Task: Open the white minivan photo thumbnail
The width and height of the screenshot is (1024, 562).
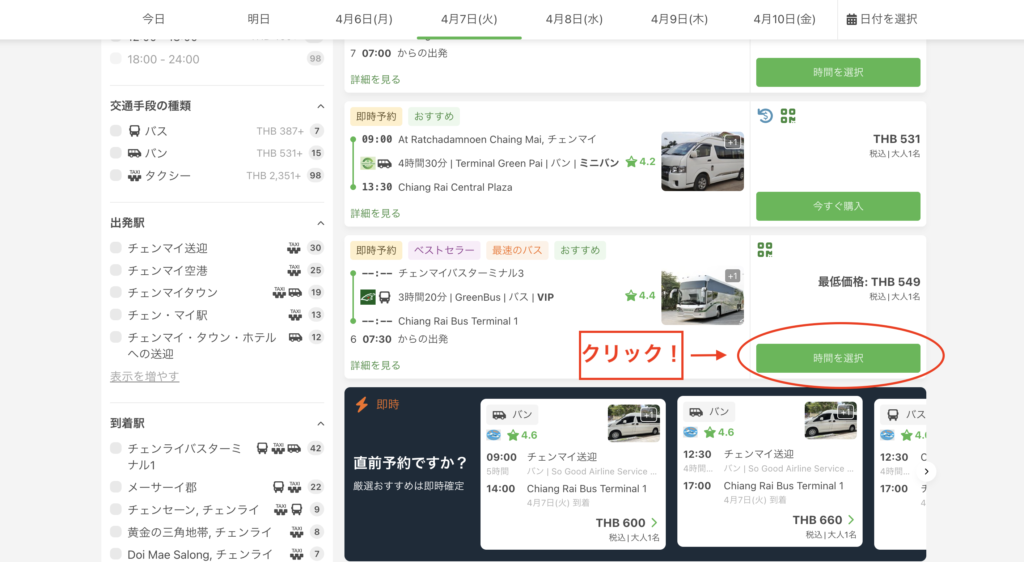Action: (x=702, y=161)
